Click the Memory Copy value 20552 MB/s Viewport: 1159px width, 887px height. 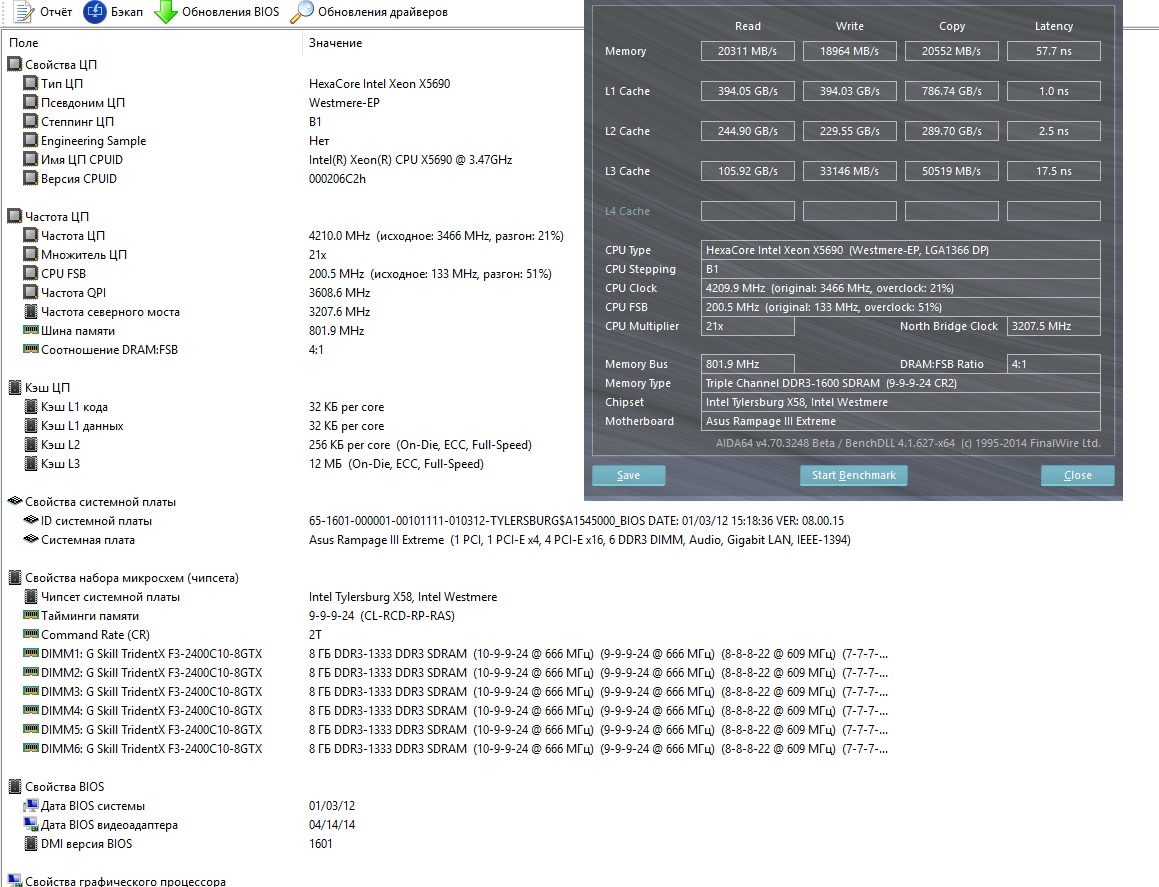pos(951,51)
